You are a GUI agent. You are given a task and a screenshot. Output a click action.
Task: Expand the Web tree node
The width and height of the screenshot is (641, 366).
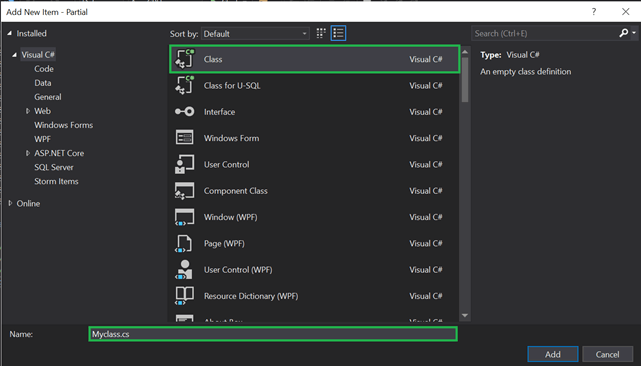(x=28, y=111)
